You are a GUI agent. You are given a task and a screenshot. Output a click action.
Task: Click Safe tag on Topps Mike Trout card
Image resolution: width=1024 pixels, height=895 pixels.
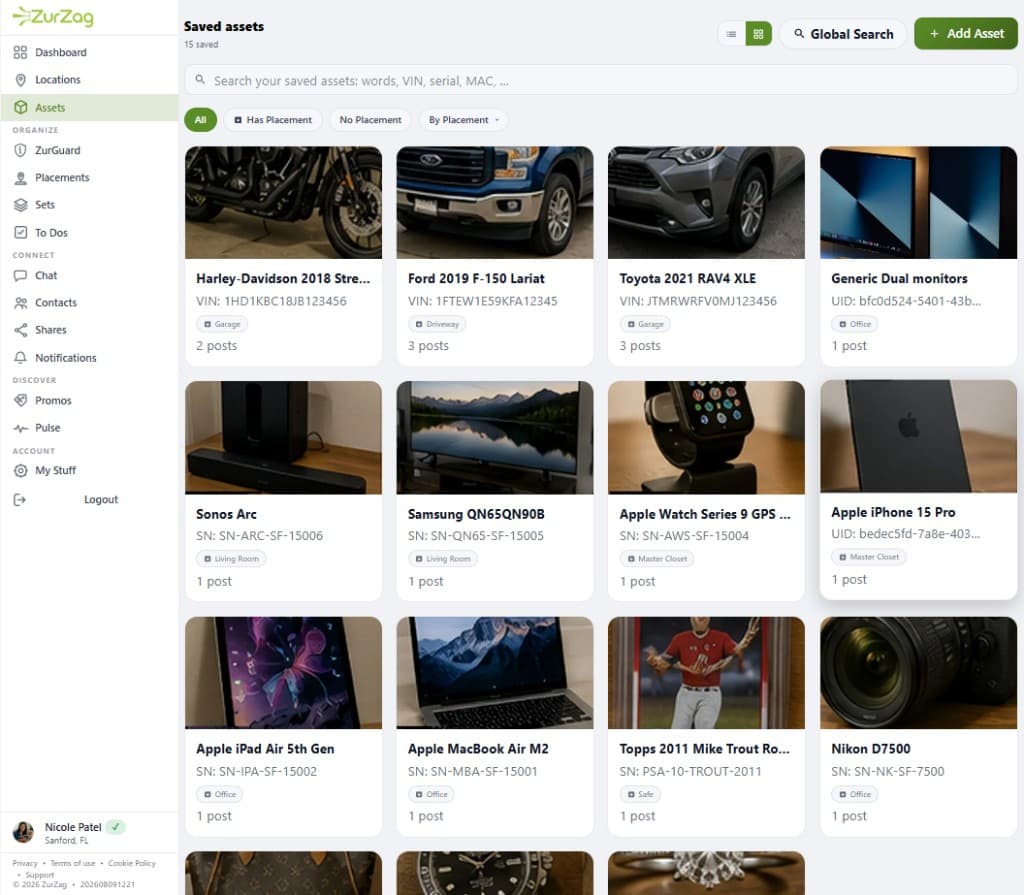(x=640, y=794)
